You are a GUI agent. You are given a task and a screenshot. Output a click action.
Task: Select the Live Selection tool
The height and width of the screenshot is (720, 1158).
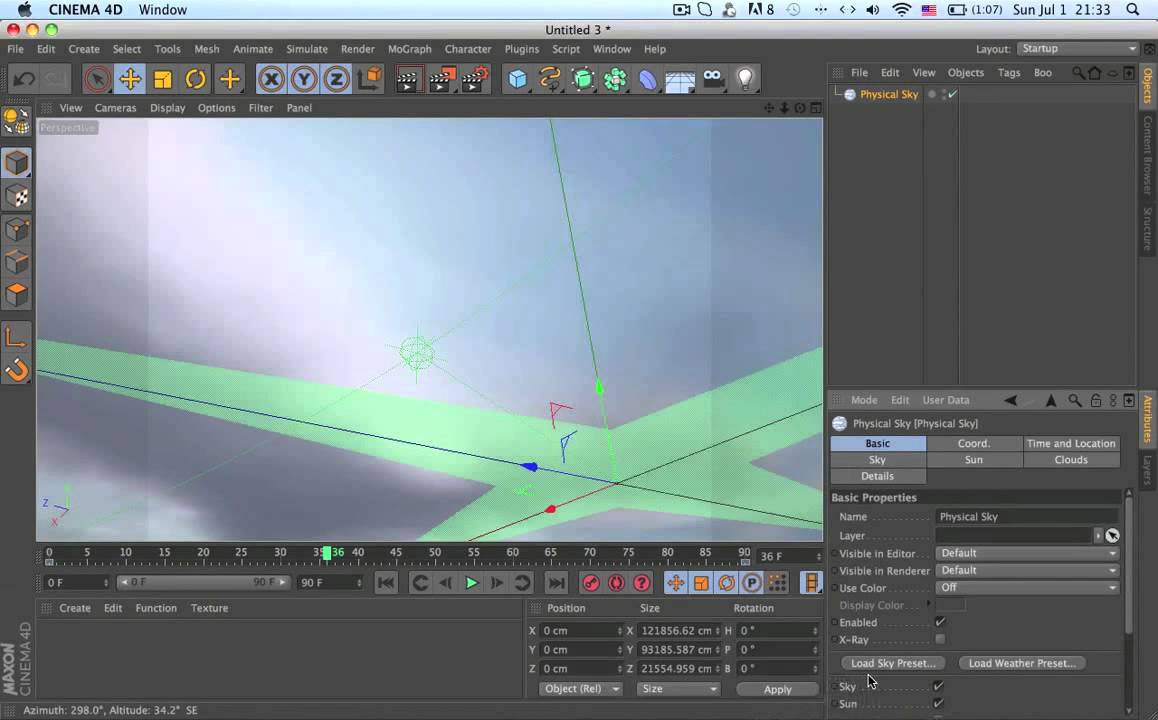coord(97,79)
